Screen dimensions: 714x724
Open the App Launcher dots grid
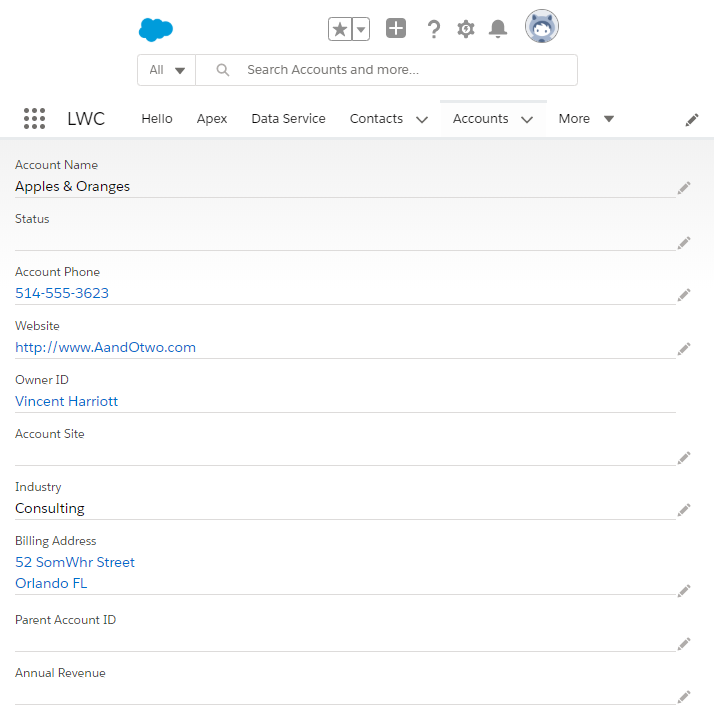[x=34, y=119]
